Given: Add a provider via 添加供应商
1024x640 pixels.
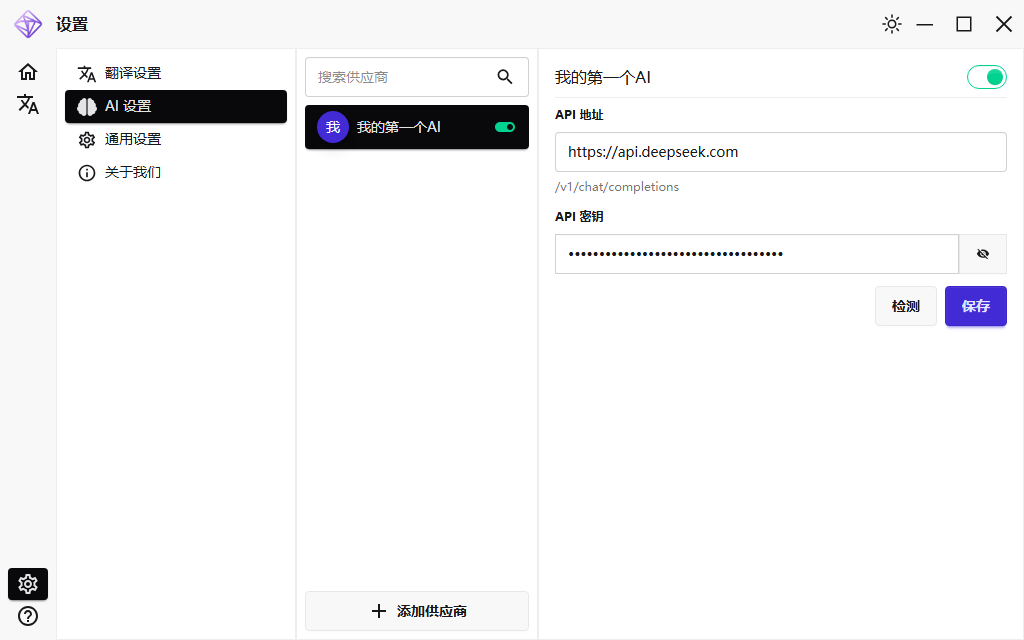Looking at the screenshot, I should pyautogui.click(x=416, y=610).
